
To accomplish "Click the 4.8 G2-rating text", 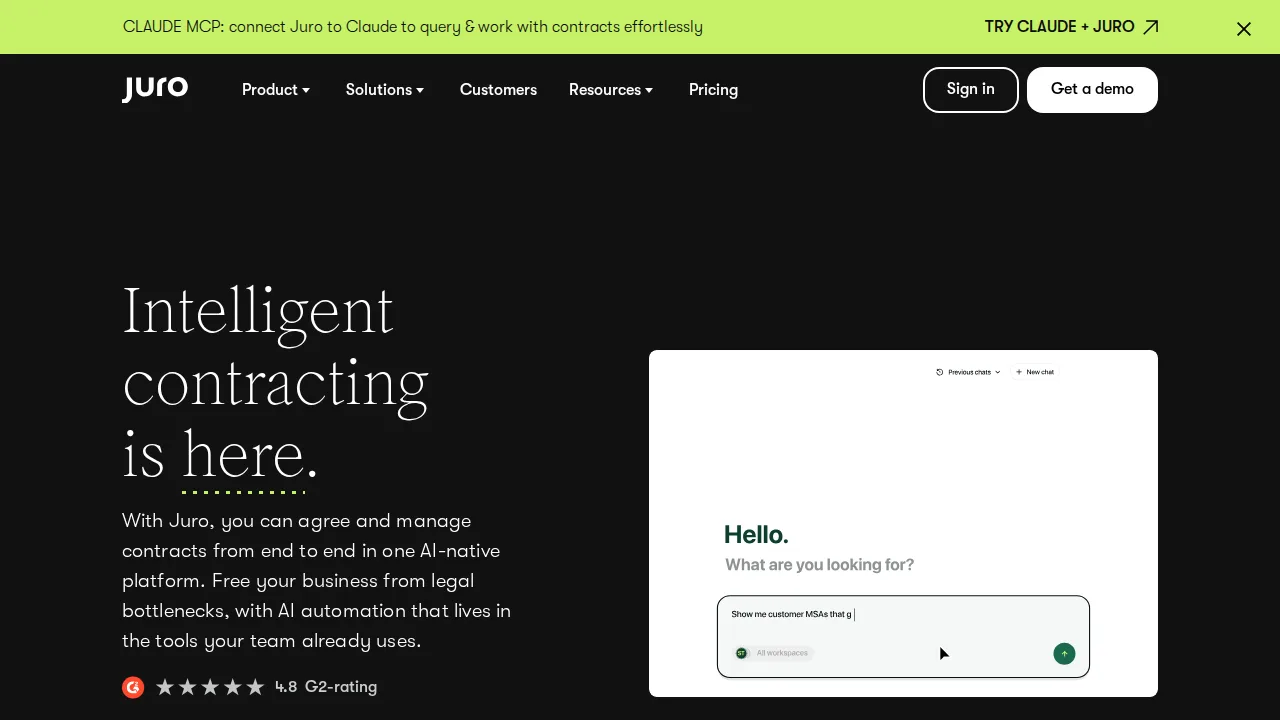I will pos(326,687).
